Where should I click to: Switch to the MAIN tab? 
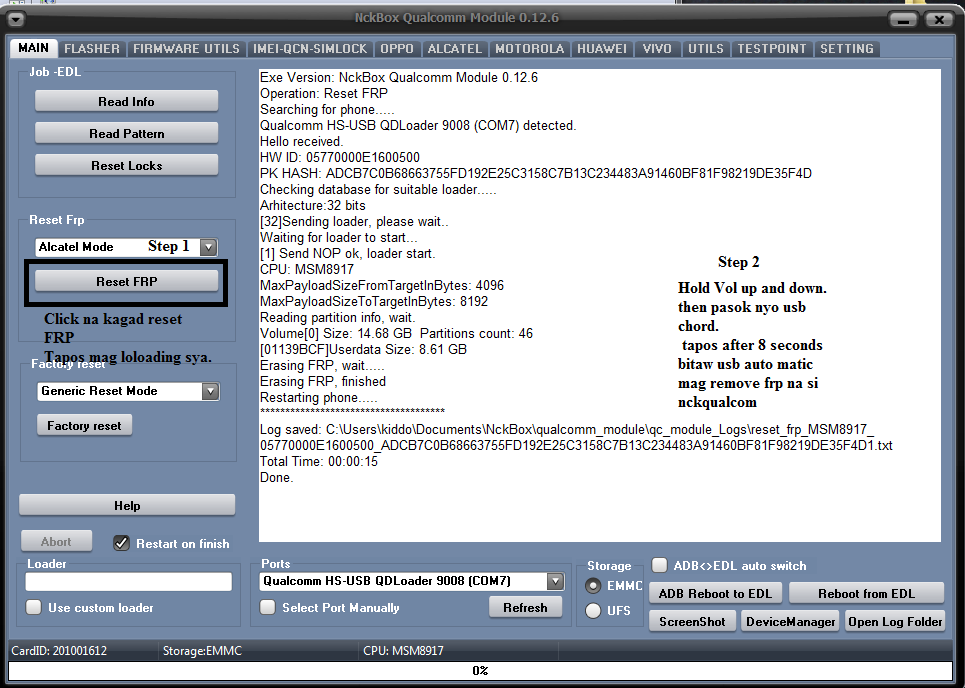pos(33,48)
